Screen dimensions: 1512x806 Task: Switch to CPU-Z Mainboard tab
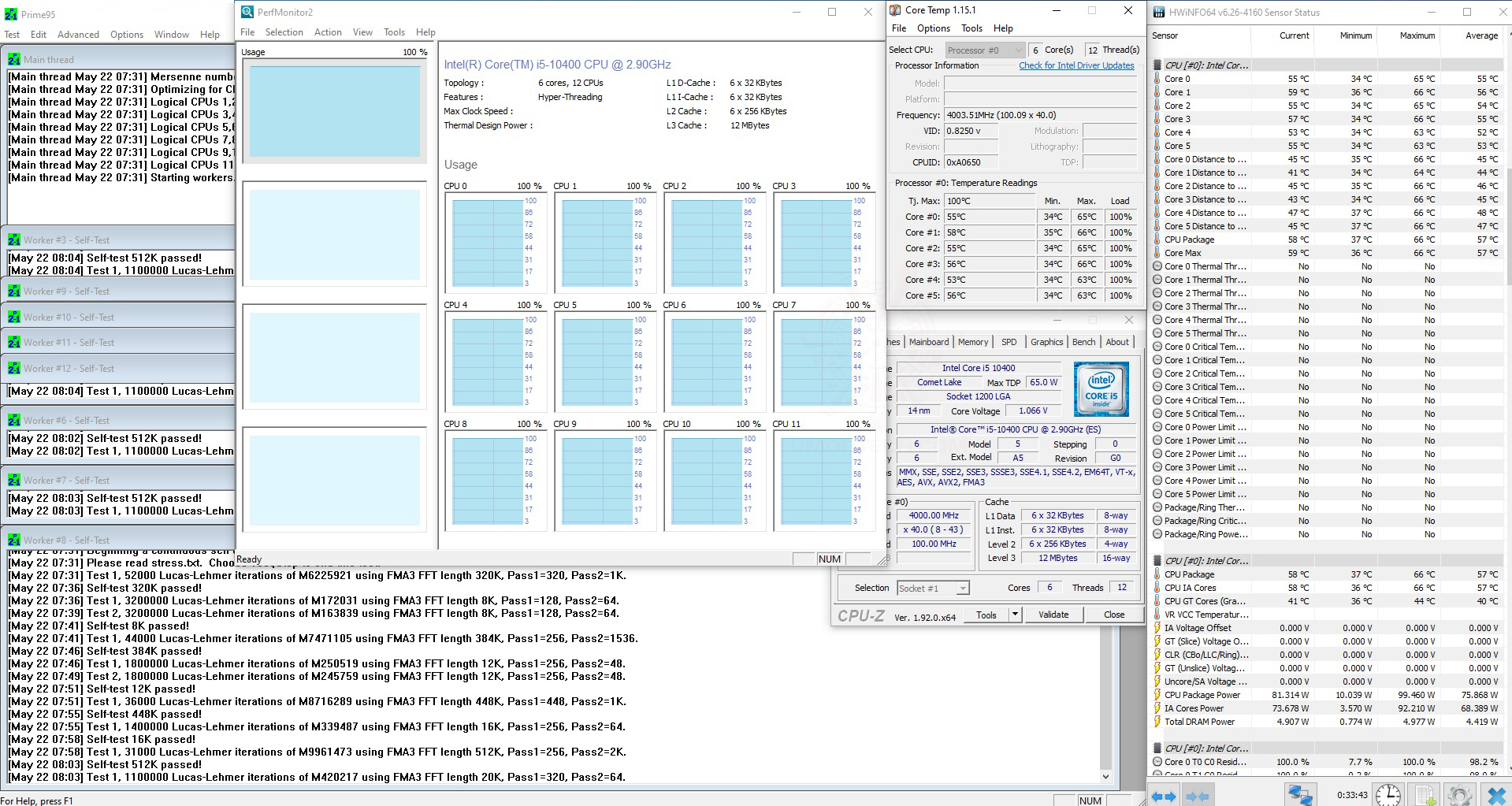(929, 342)
